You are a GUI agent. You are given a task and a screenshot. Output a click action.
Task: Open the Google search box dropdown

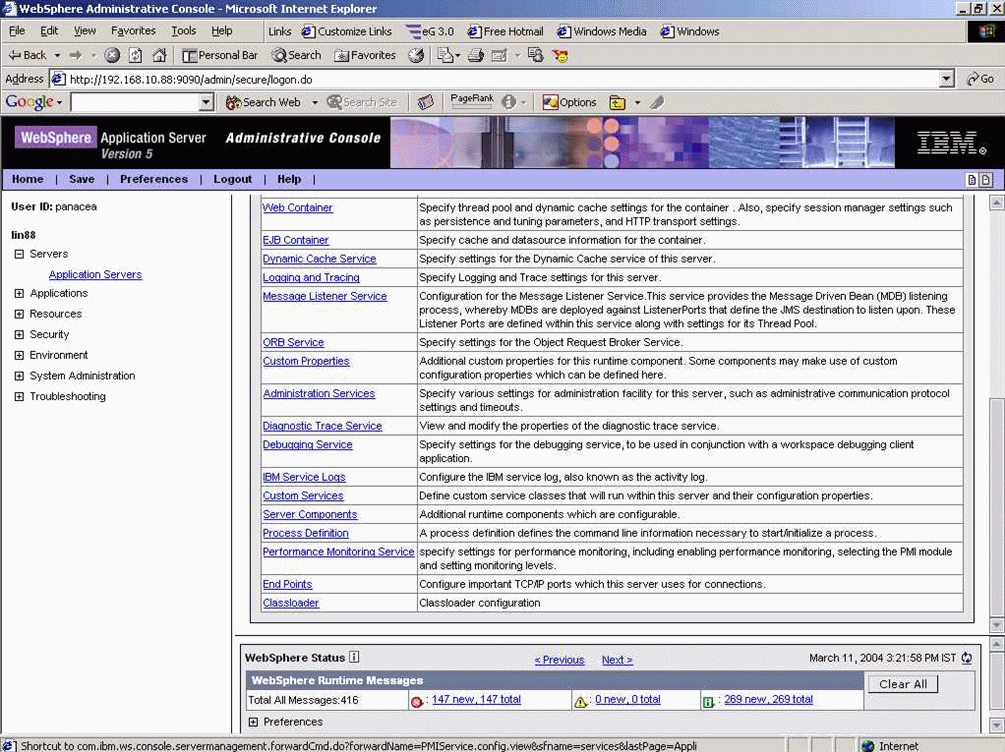pyautogui.click(x=206, y=102)
